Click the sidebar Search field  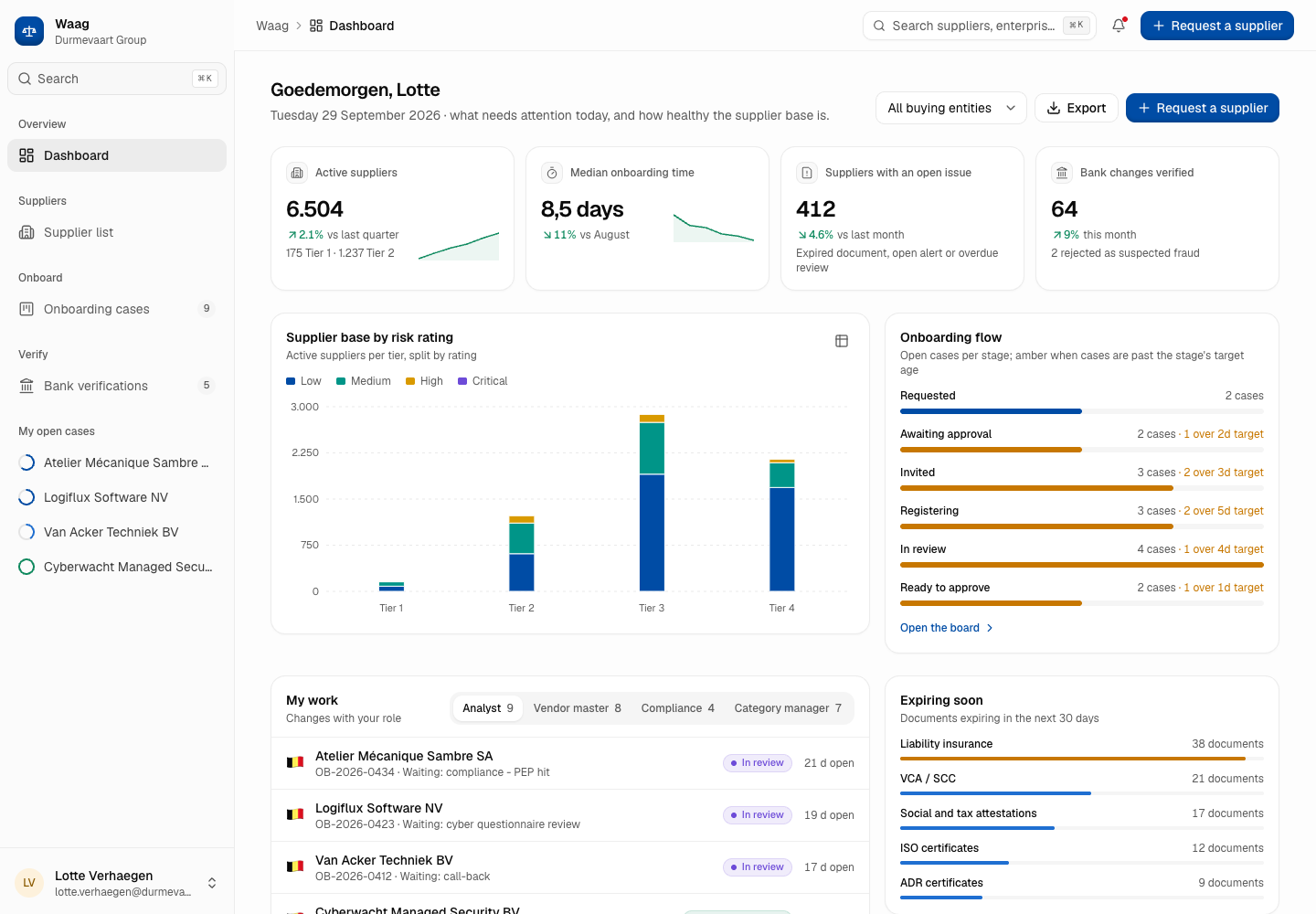117,79
